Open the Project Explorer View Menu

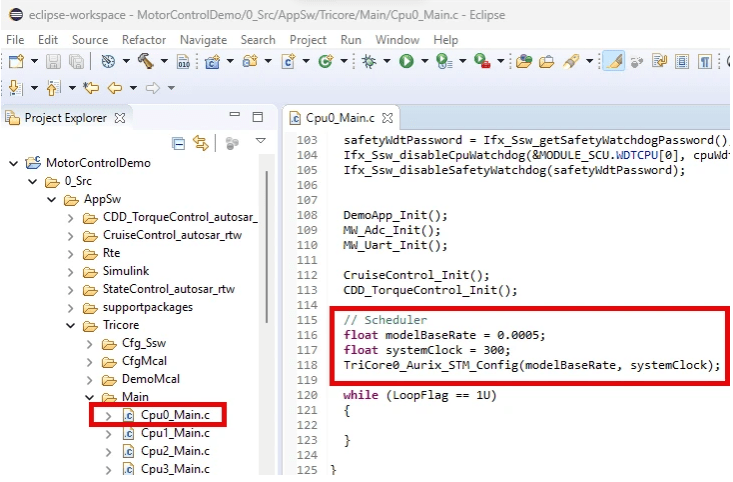pos(260,142)
